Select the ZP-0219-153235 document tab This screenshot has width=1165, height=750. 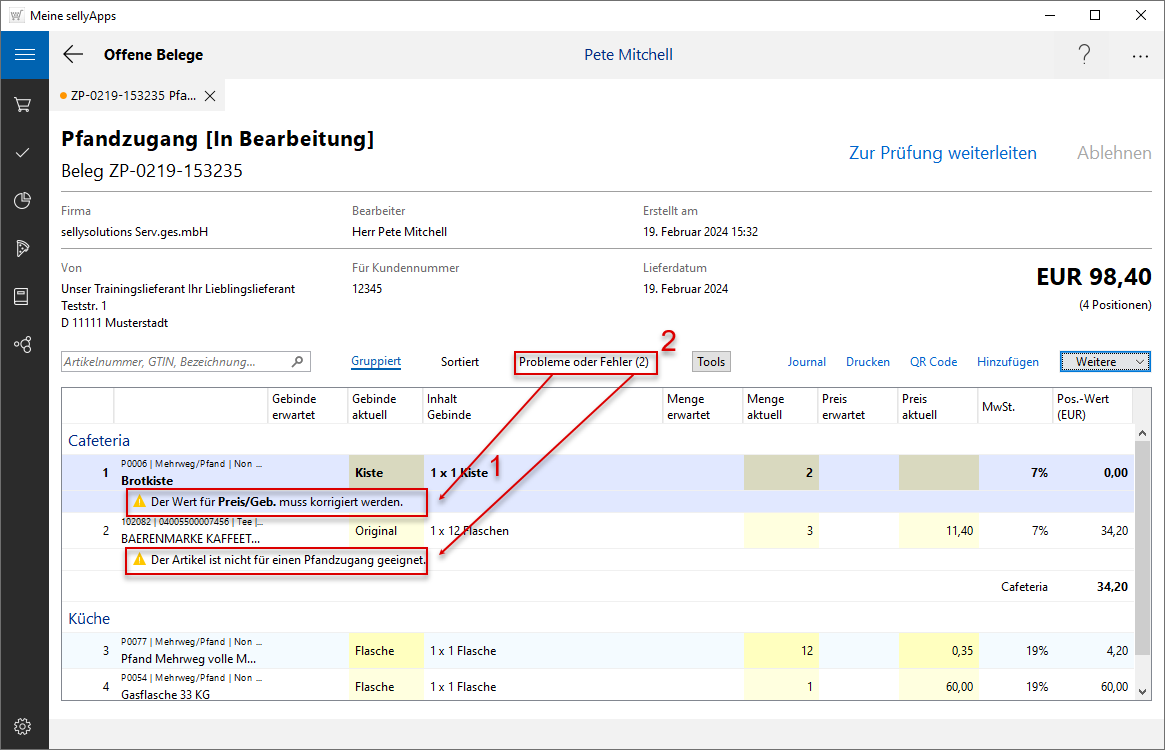[x=132, y=96]
